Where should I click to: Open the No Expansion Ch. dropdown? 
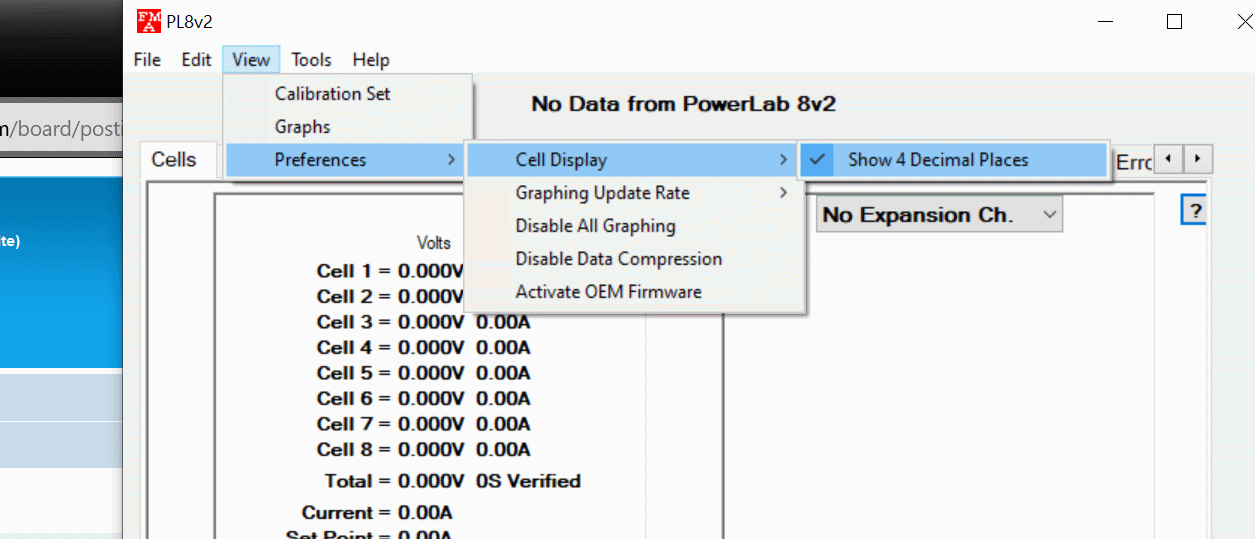coord(938,215)
